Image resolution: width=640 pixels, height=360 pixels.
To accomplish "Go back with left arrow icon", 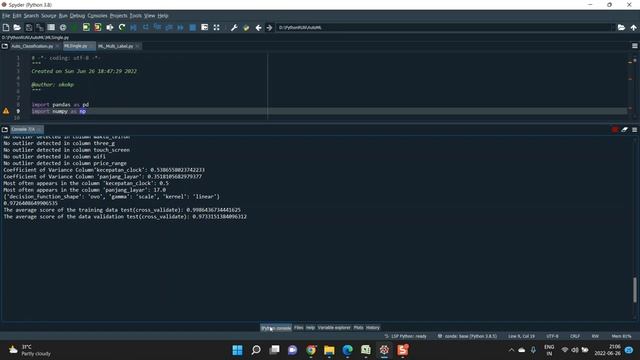I will (258, 27).
